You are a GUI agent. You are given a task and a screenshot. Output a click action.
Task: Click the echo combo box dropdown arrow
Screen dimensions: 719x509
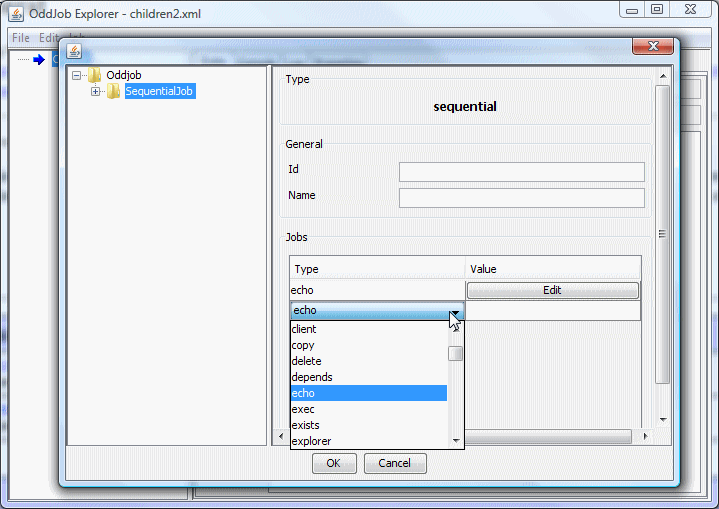[x=456, y=311]
